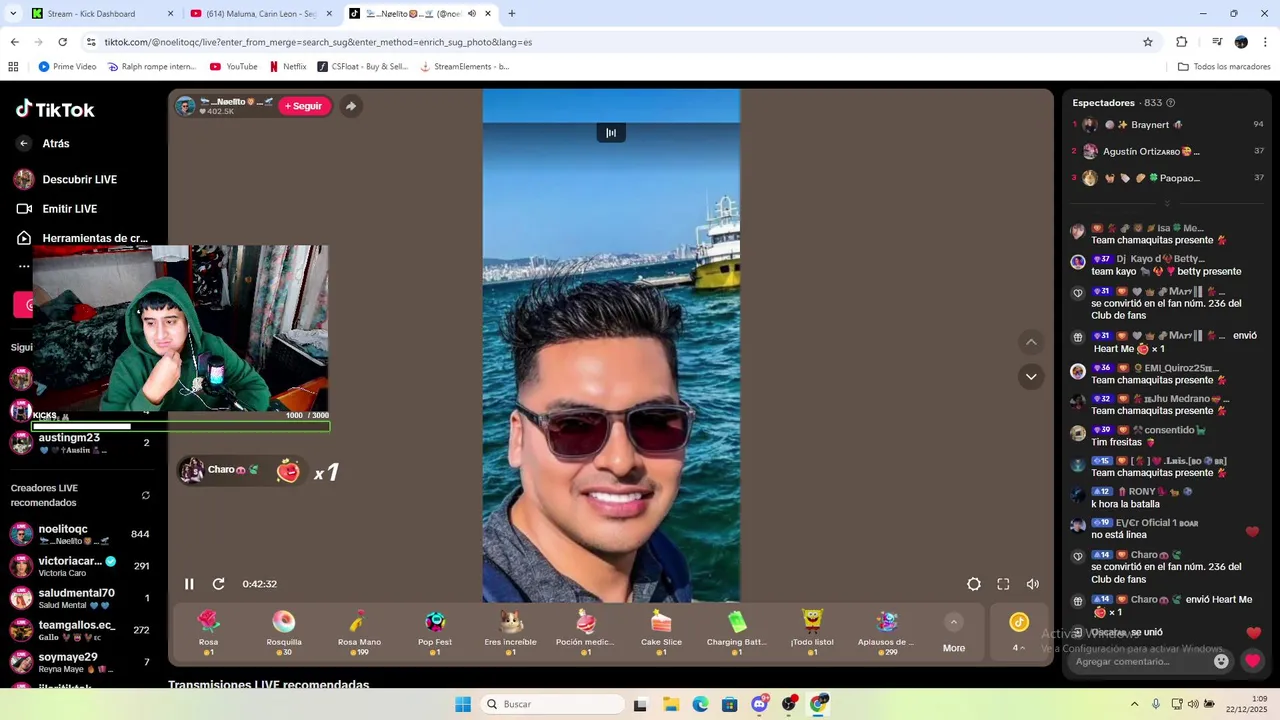Send the Poción médica gift
This screenshot has width=1280, height=720.
coord(586,633)
